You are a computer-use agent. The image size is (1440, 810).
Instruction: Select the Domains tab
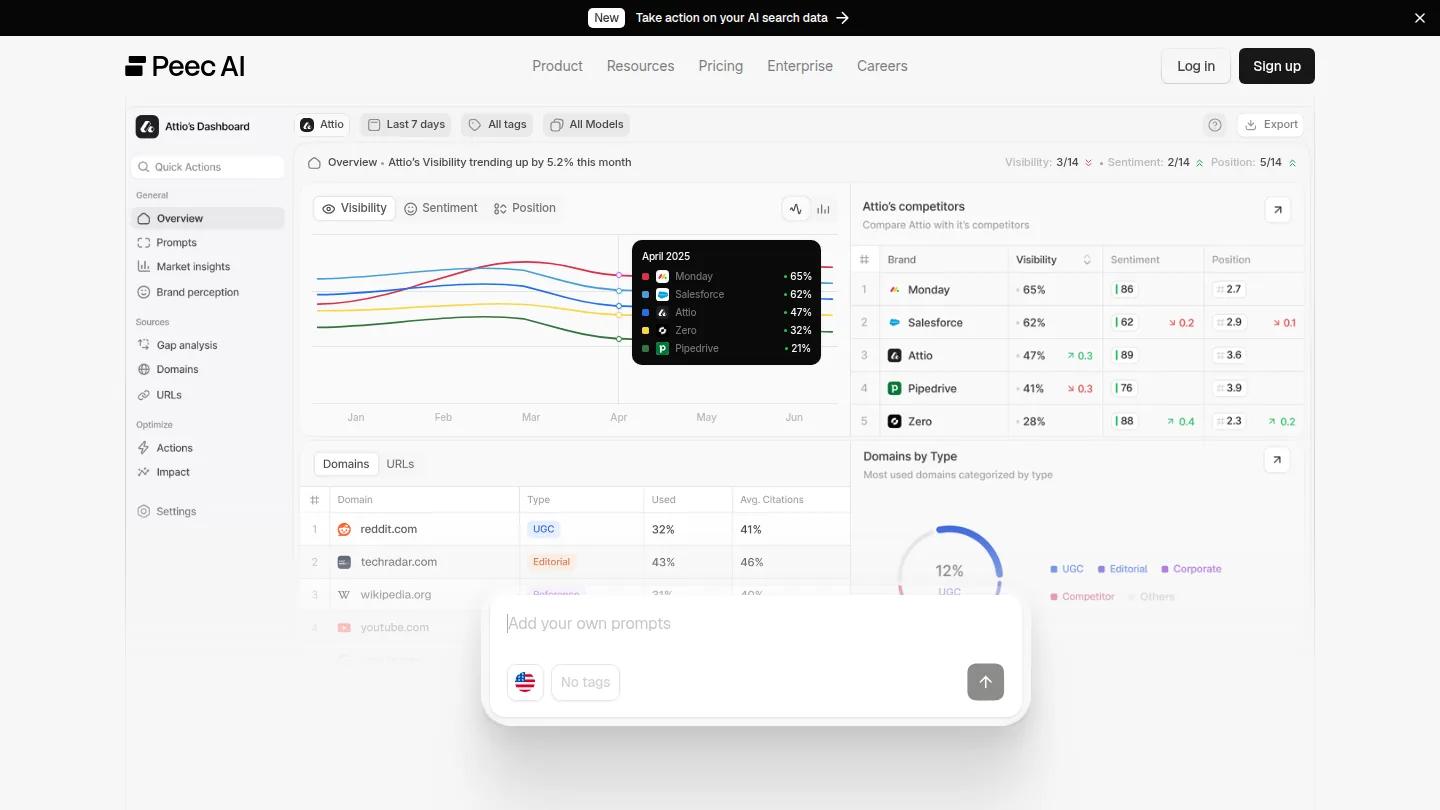click(x=346, y=464)
